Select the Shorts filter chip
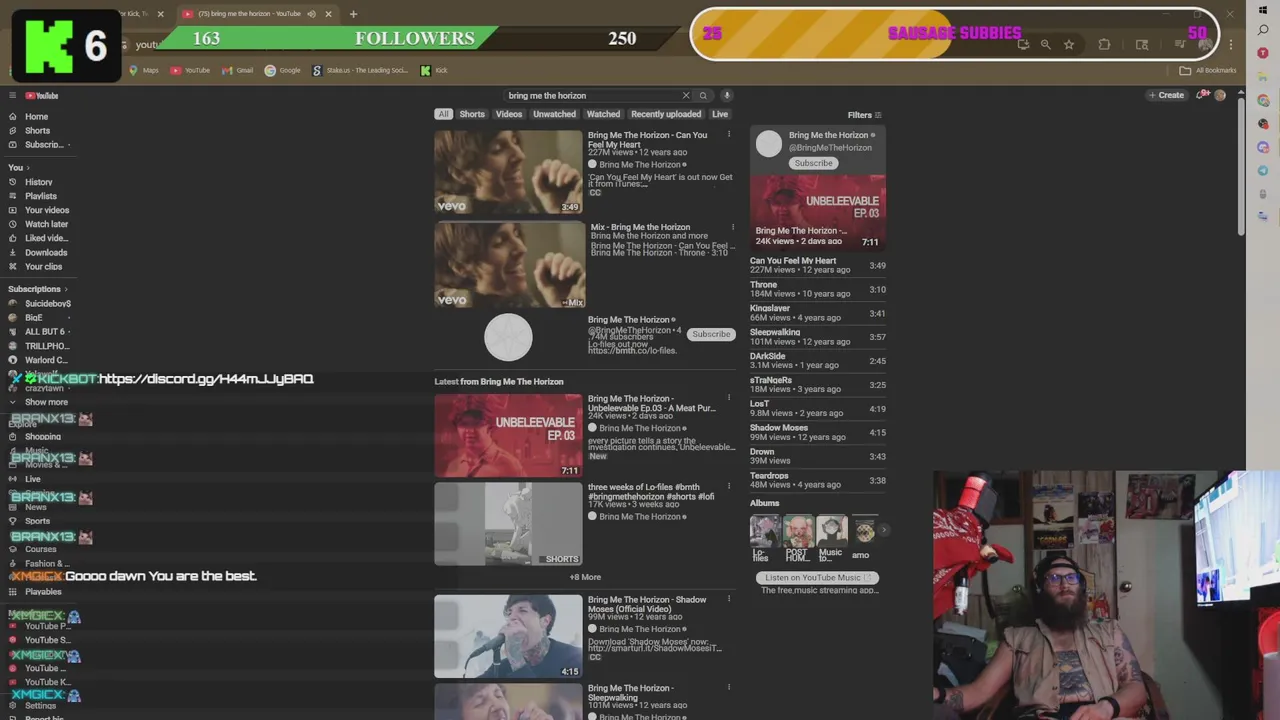The height and width of the screenshot is (720, 1280). point(472,114)
